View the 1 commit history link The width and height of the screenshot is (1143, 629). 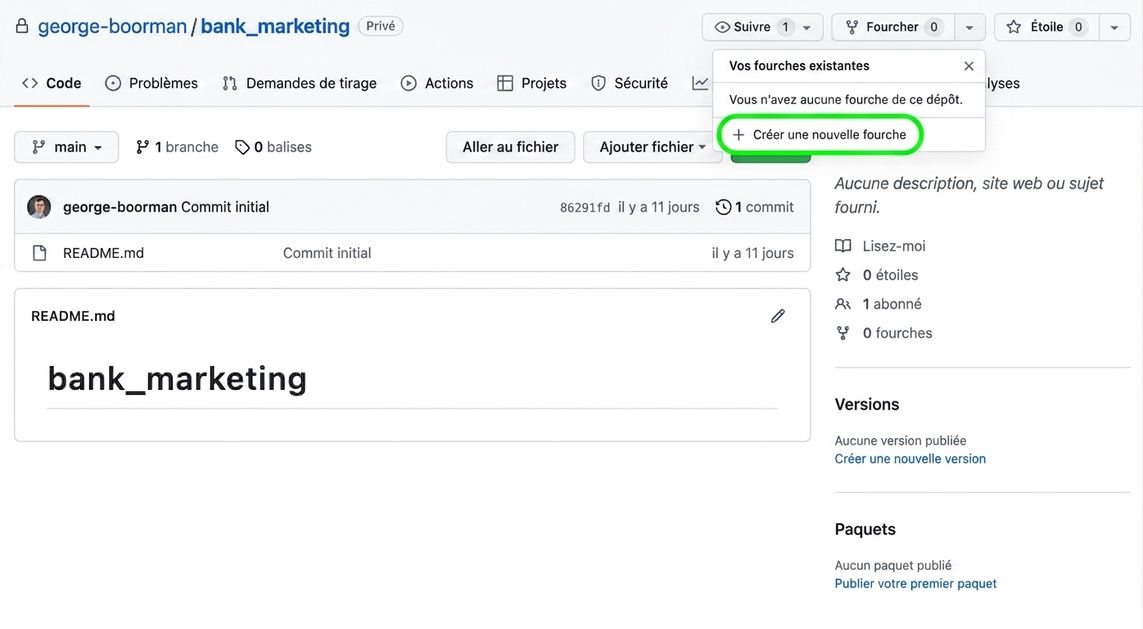754,207
